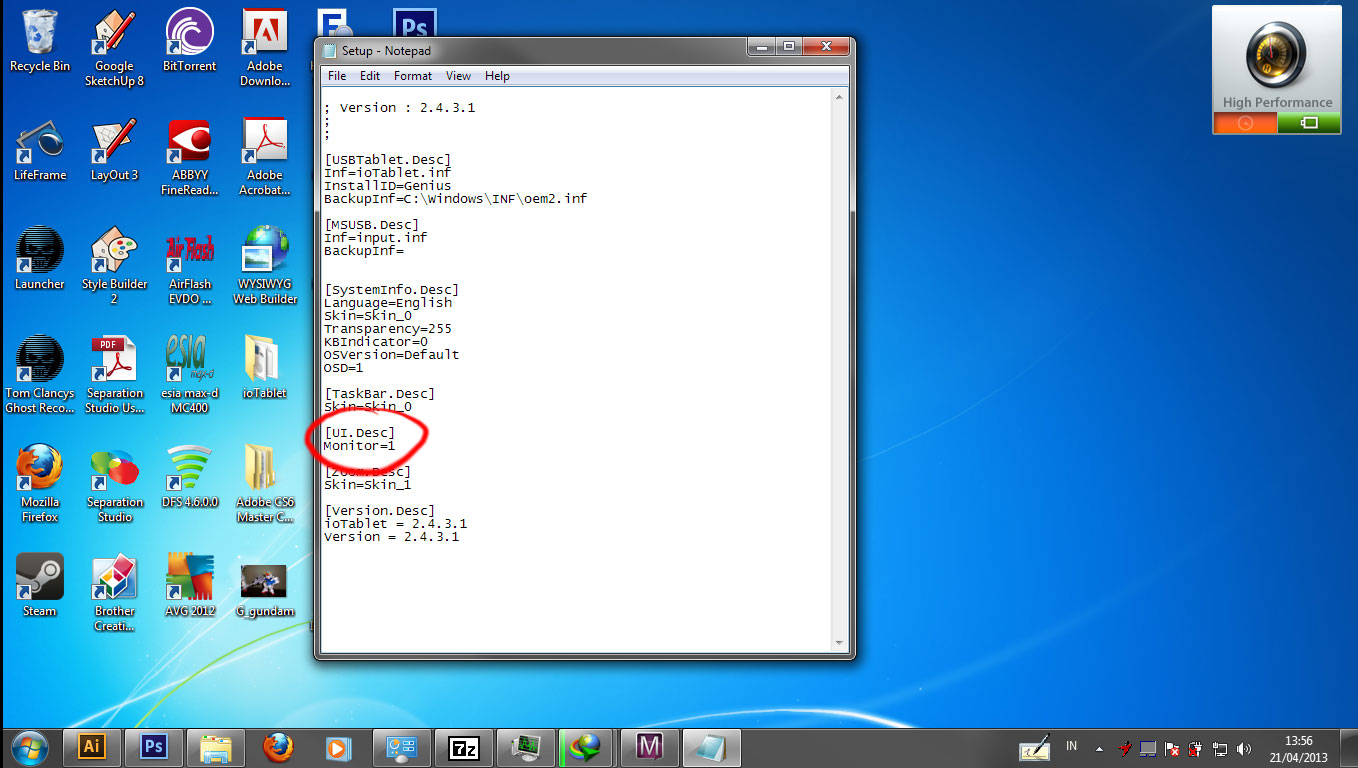This screenshot has width=1358, height=768.
Task: Open the DFS 4.6.0.0 shortcut
Action: 189,477
